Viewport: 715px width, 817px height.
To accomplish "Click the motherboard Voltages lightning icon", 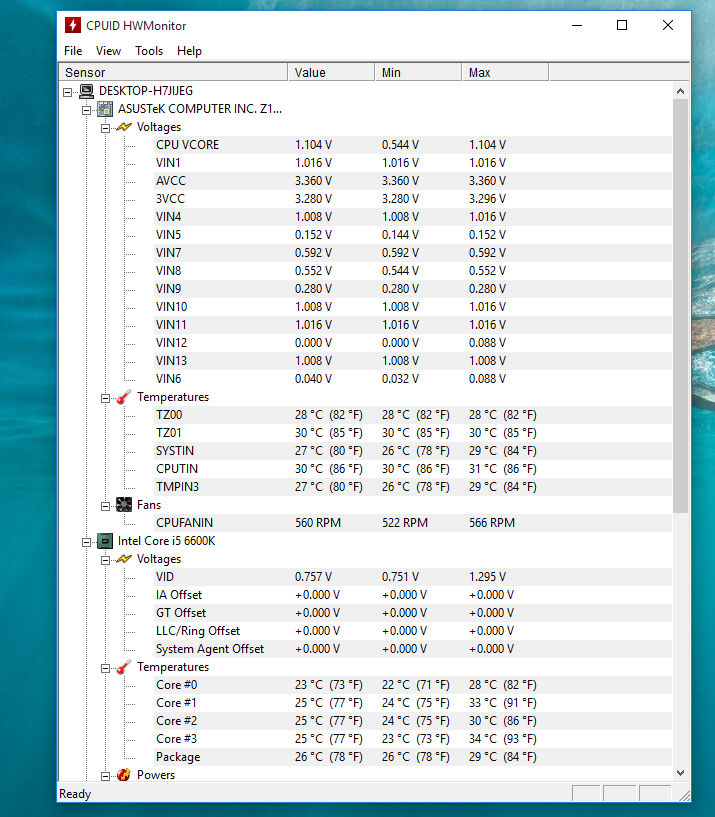I will pos(124,127).
